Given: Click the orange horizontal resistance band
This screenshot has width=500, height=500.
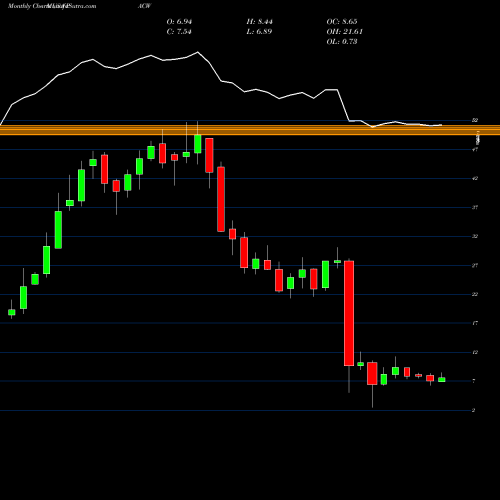Looking at the screenshot, I should [250, 130].
